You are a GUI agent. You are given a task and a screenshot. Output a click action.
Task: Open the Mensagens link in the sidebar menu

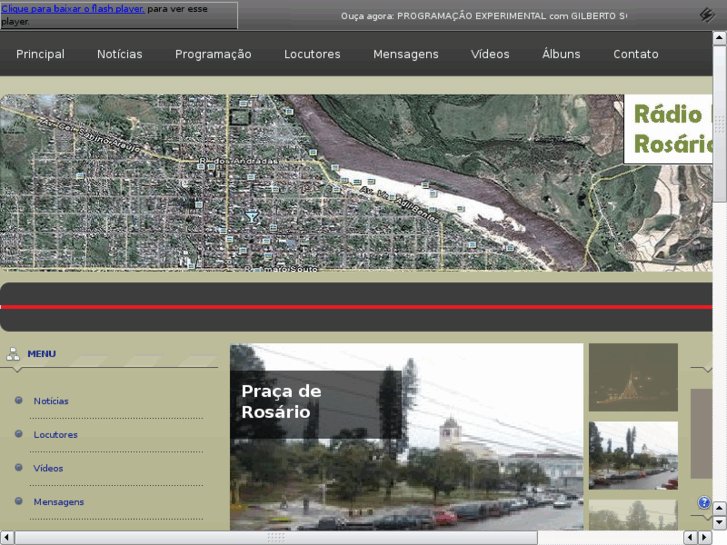pyautogui.click(x=58, y=502)
